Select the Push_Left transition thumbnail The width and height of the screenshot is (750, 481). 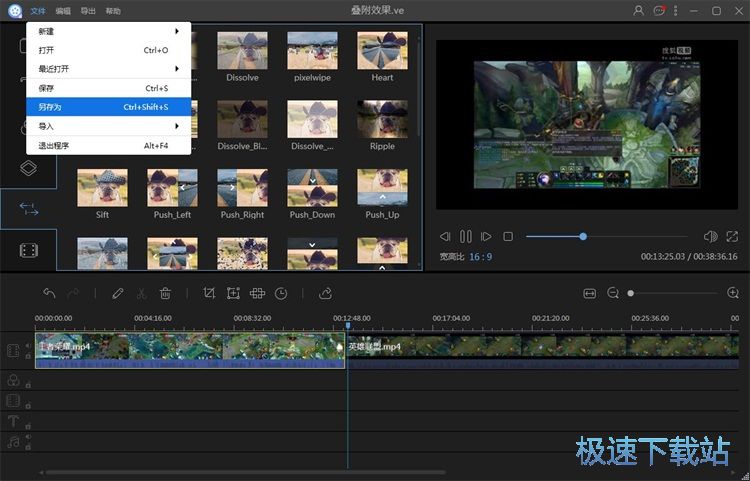172,187
